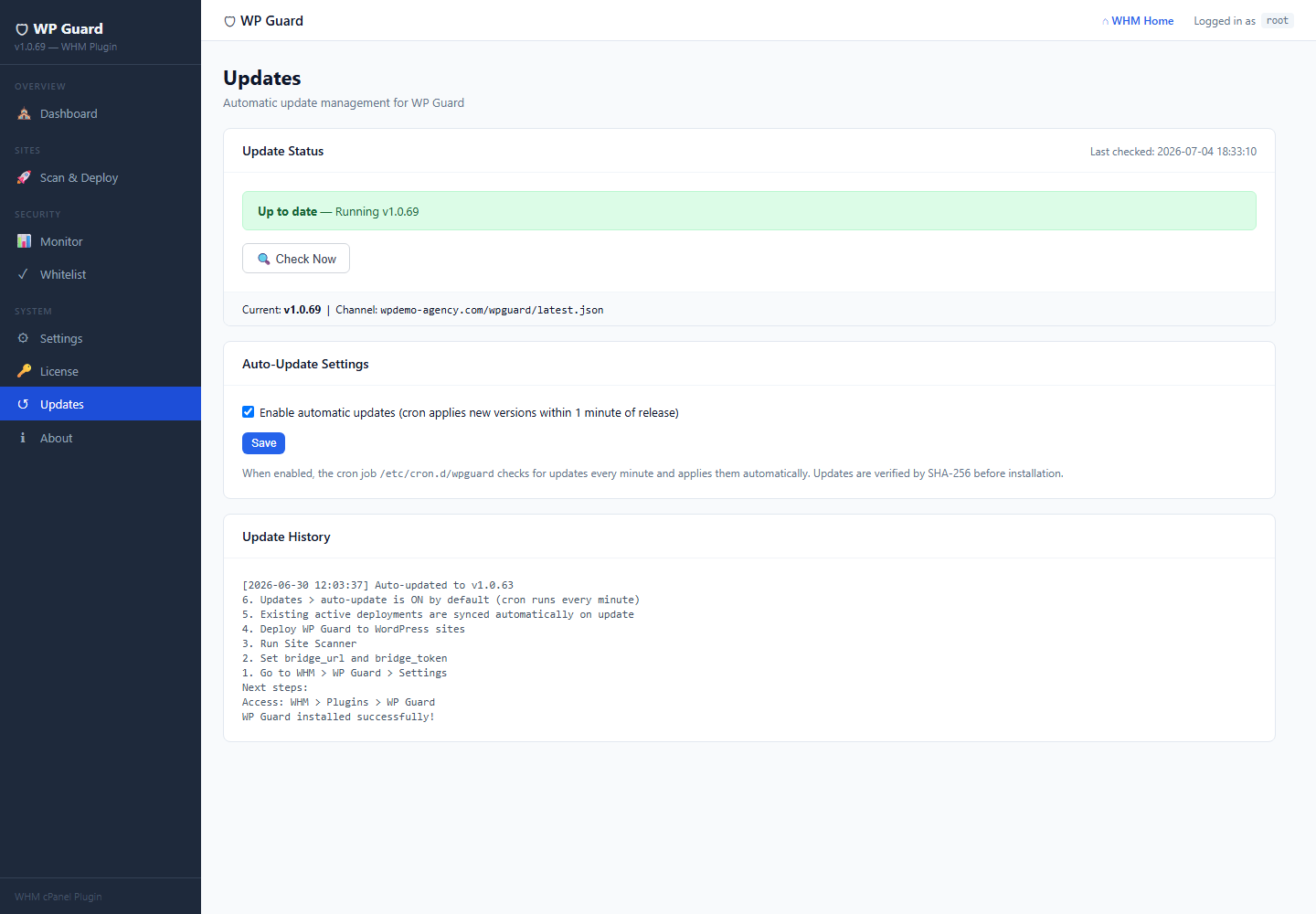
Task: Click the WHM Home icon
Action: click(1106, 21)
